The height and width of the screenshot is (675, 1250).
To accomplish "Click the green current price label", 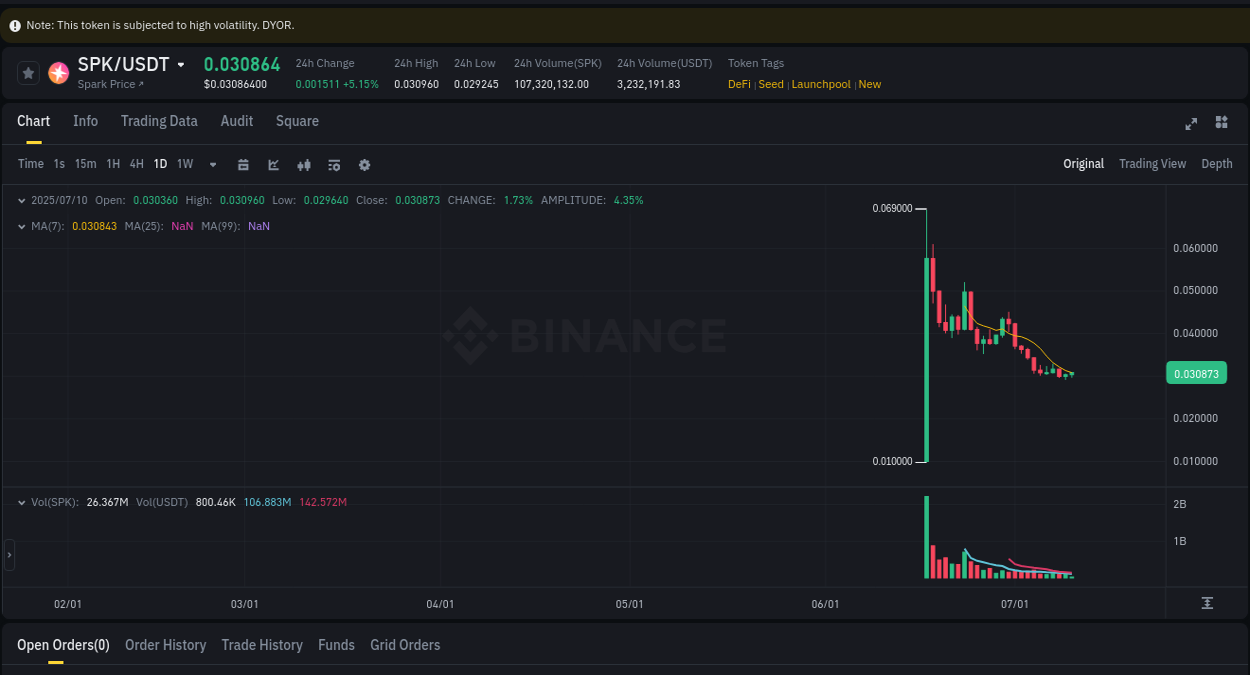I will pos(1196,372).
